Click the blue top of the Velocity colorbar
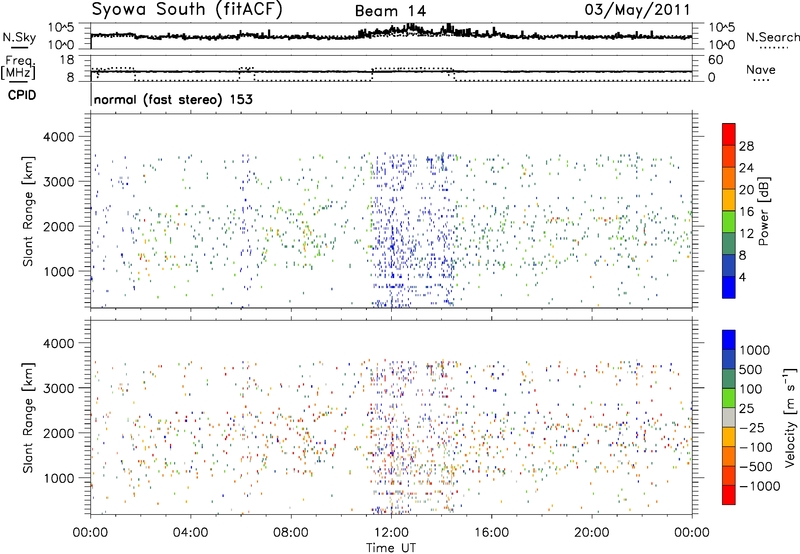800x554 pixels. (x=729, y=340)
